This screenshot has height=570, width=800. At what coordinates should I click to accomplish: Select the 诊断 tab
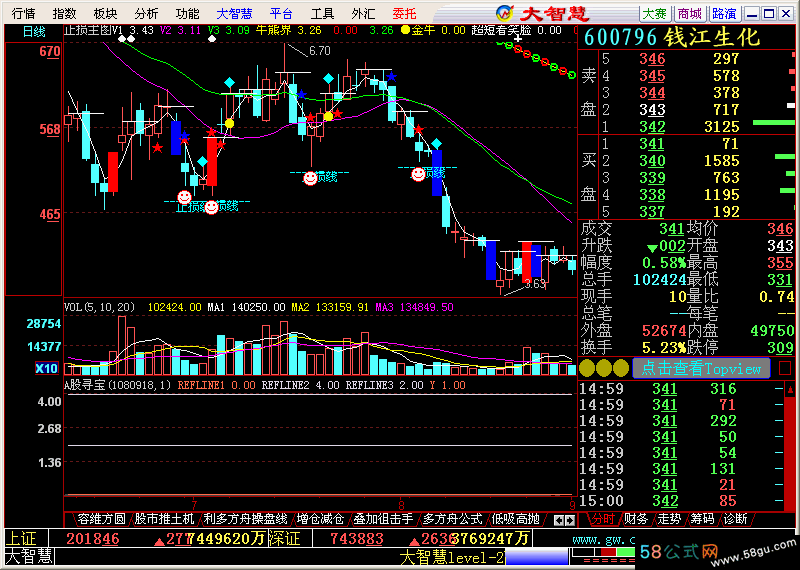[x=735, y=519]
